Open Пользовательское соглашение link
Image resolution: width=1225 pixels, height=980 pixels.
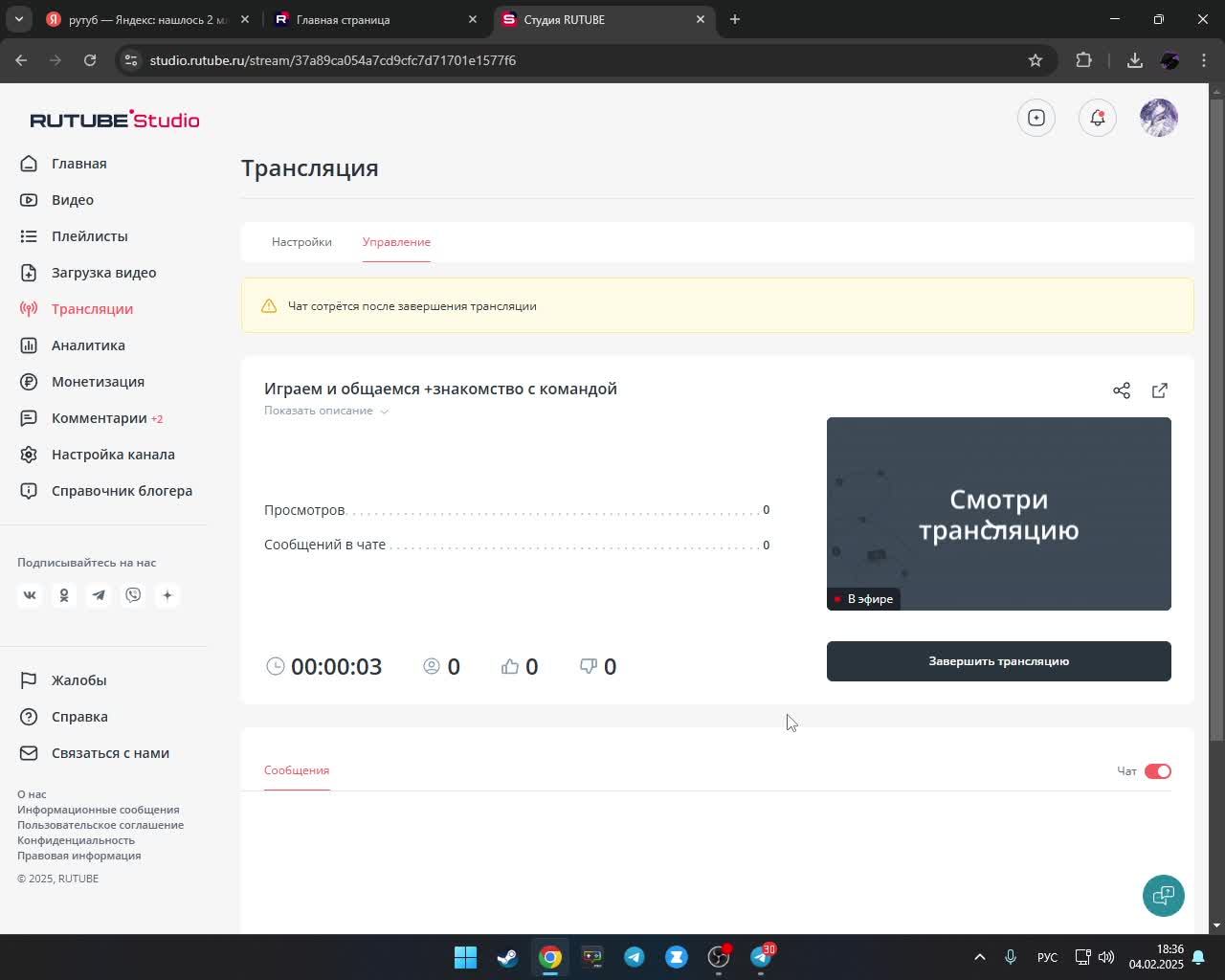(x=100, y=825)
